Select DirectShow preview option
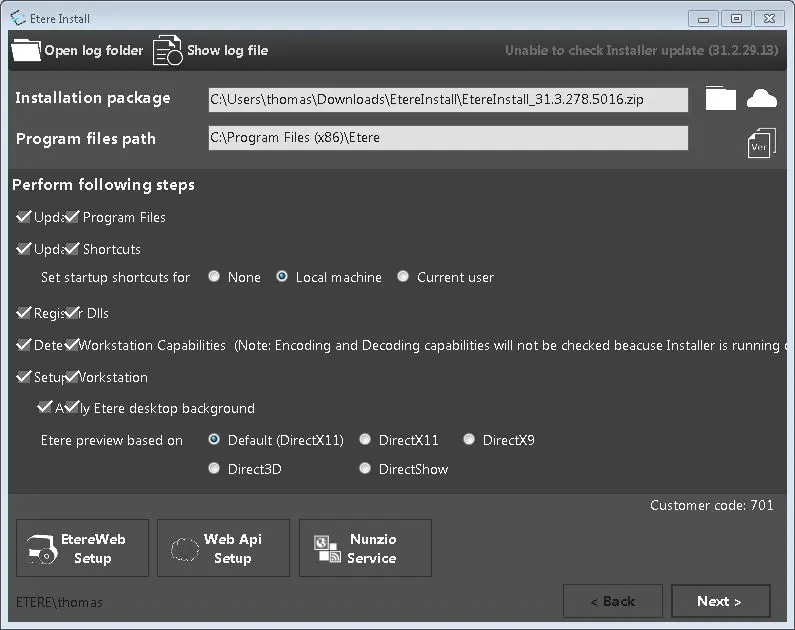This screenshot has width=795, height=630. (366, 469)
